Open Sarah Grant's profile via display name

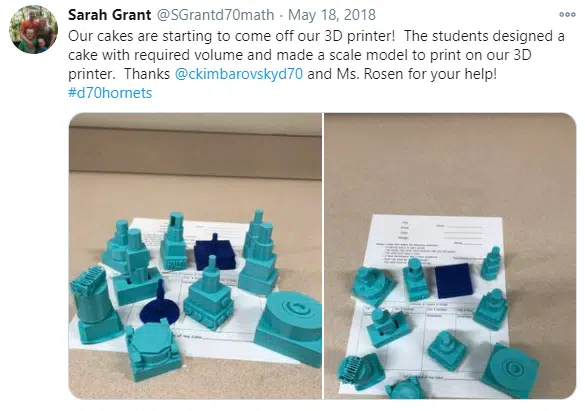coord(109,15)
